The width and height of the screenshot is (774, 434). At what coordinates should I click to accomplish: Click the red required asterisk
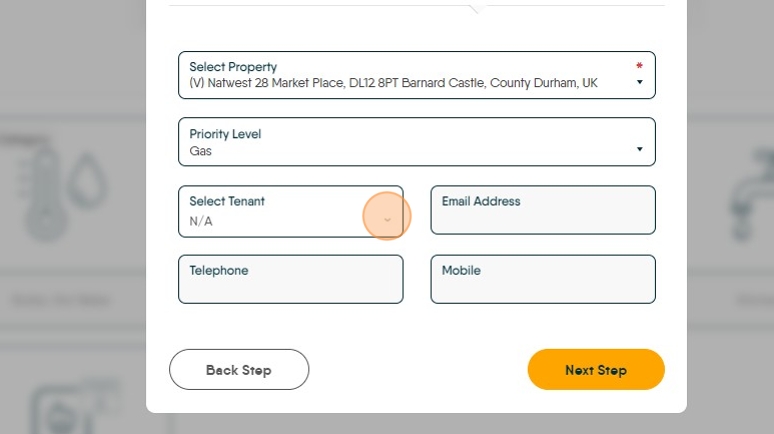pyautogui.click(x=639, y=65)
